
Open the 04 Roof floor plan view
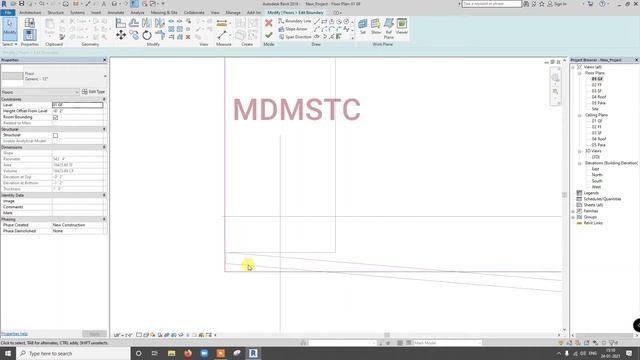[x=599, y=97]
